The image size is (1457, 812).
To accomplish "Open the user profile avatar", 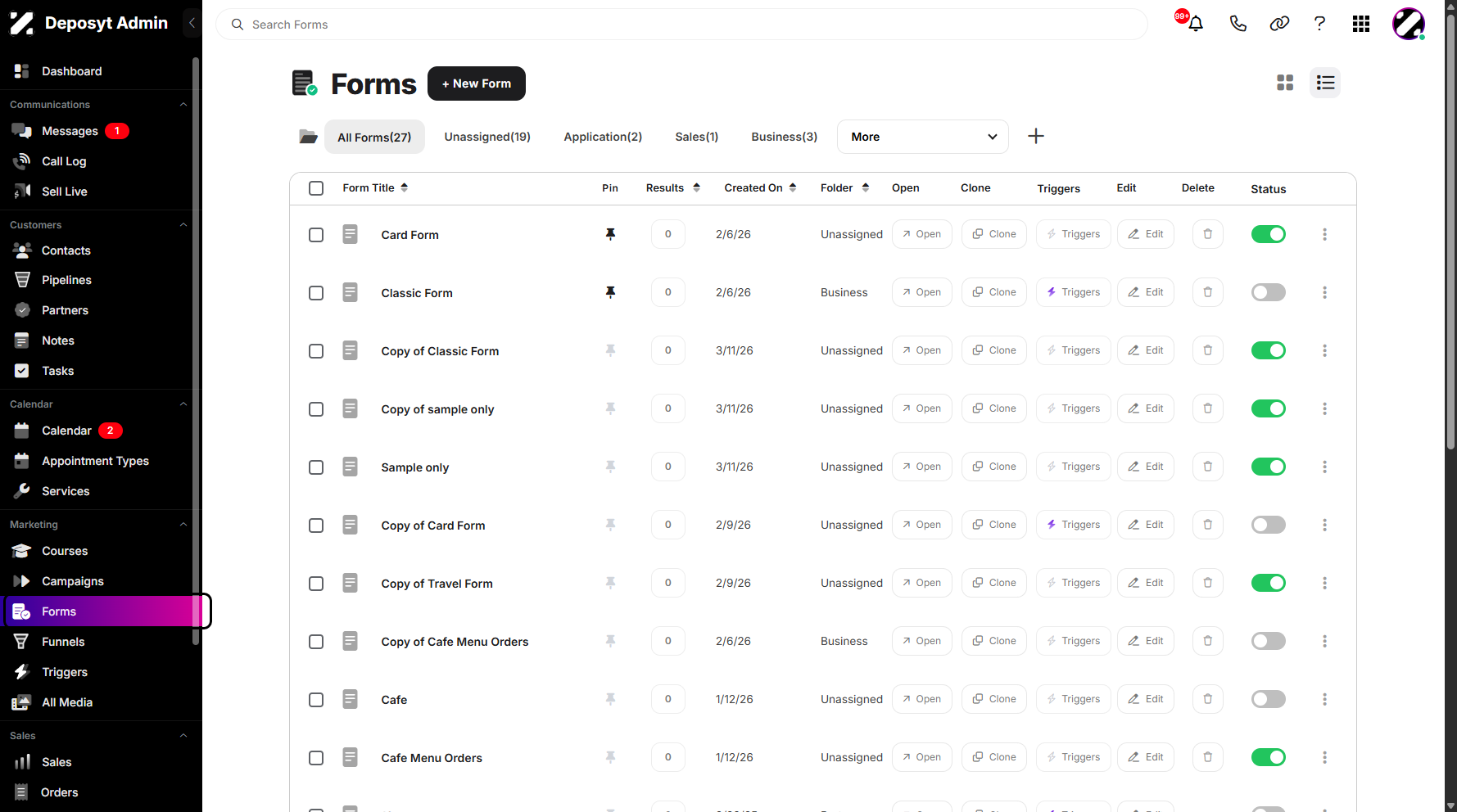I will tap(1409, 24).
